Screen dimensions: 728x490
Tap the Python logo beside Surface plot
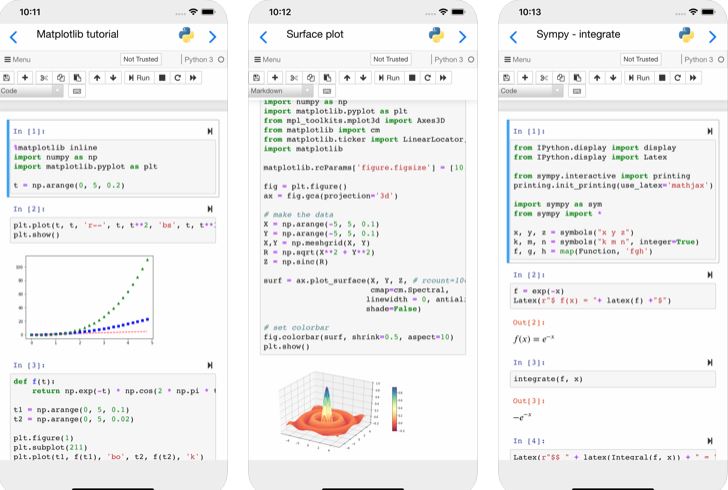tap(436, 35)
